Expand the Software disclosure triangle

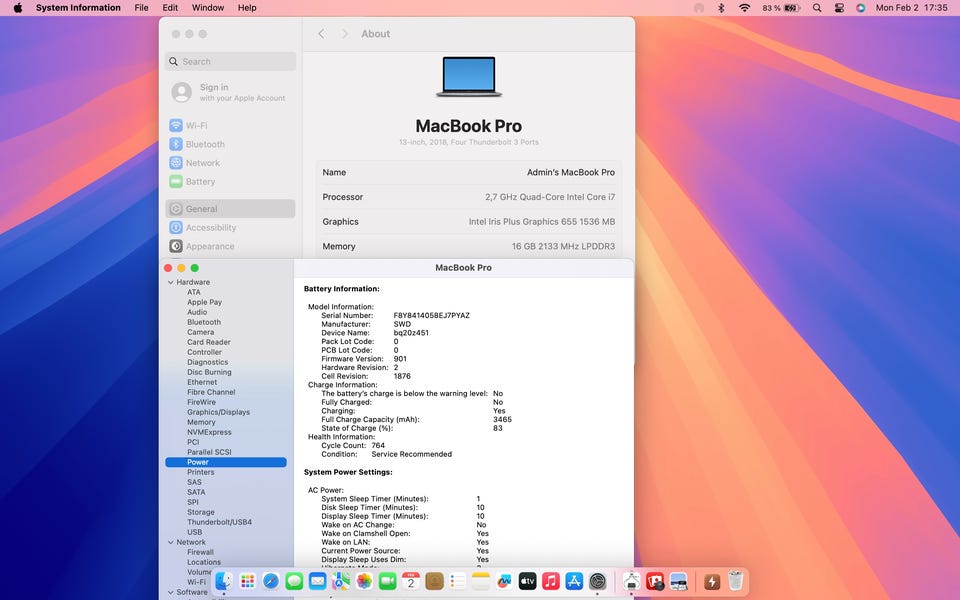169,592
